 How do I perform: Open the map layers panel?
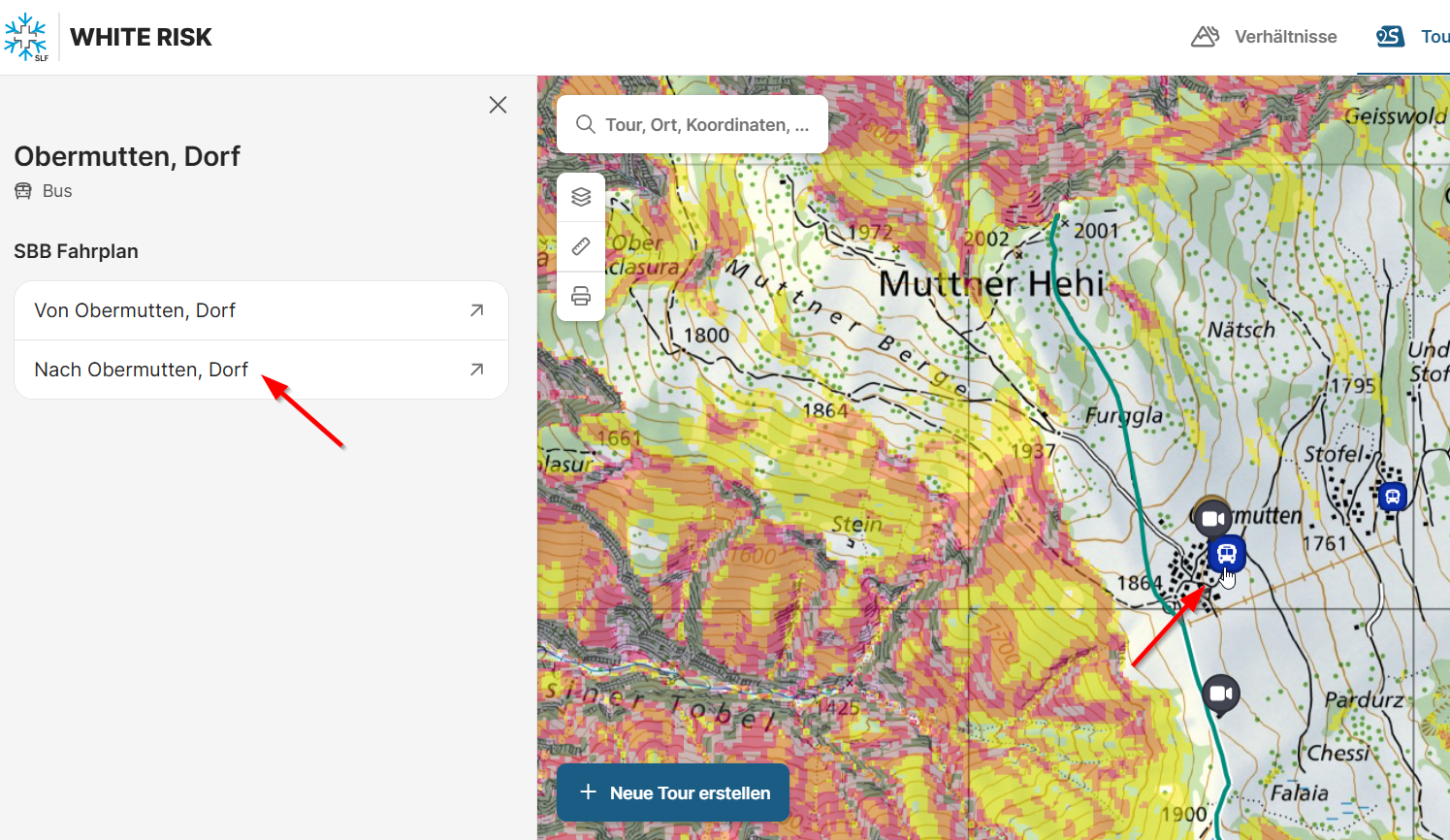click(581, 197)
